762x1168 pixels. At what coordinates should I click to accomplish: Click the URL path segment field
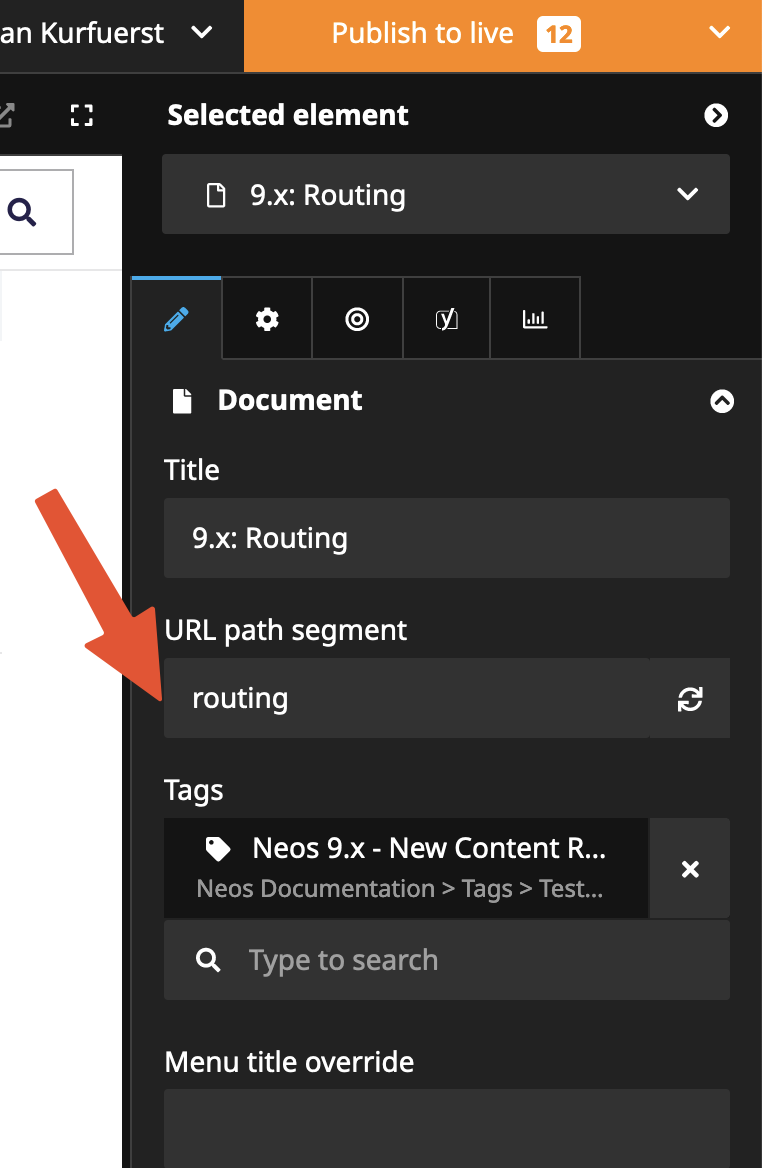(x=405, y=699)
